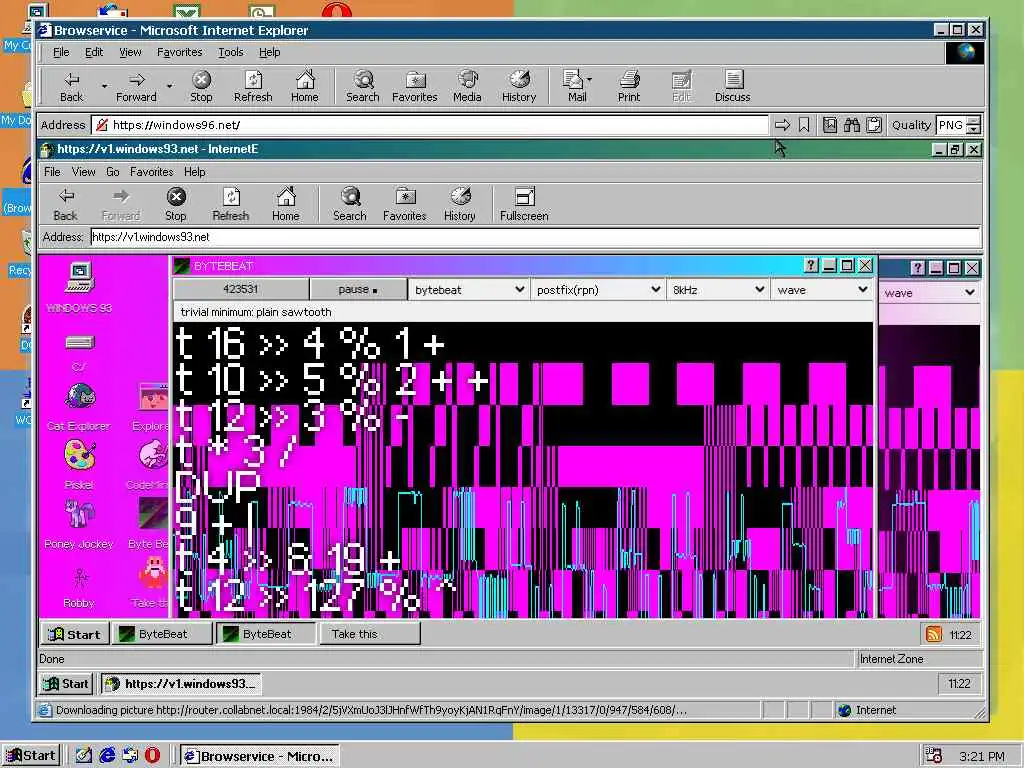Viewport: 1024px width, 768px height.
Task: Click Back in the inner windows93 browser
Action: (65, 204)
